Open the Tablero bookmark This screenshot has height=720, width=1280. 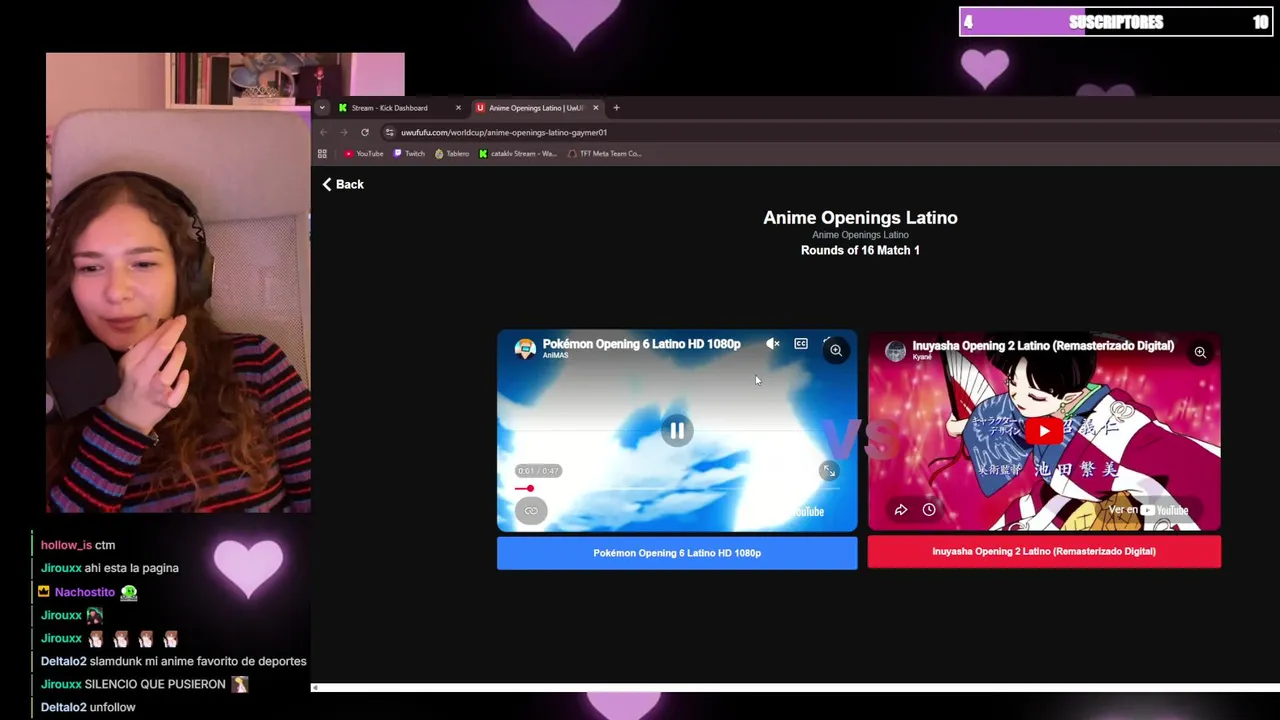point(452,154)
